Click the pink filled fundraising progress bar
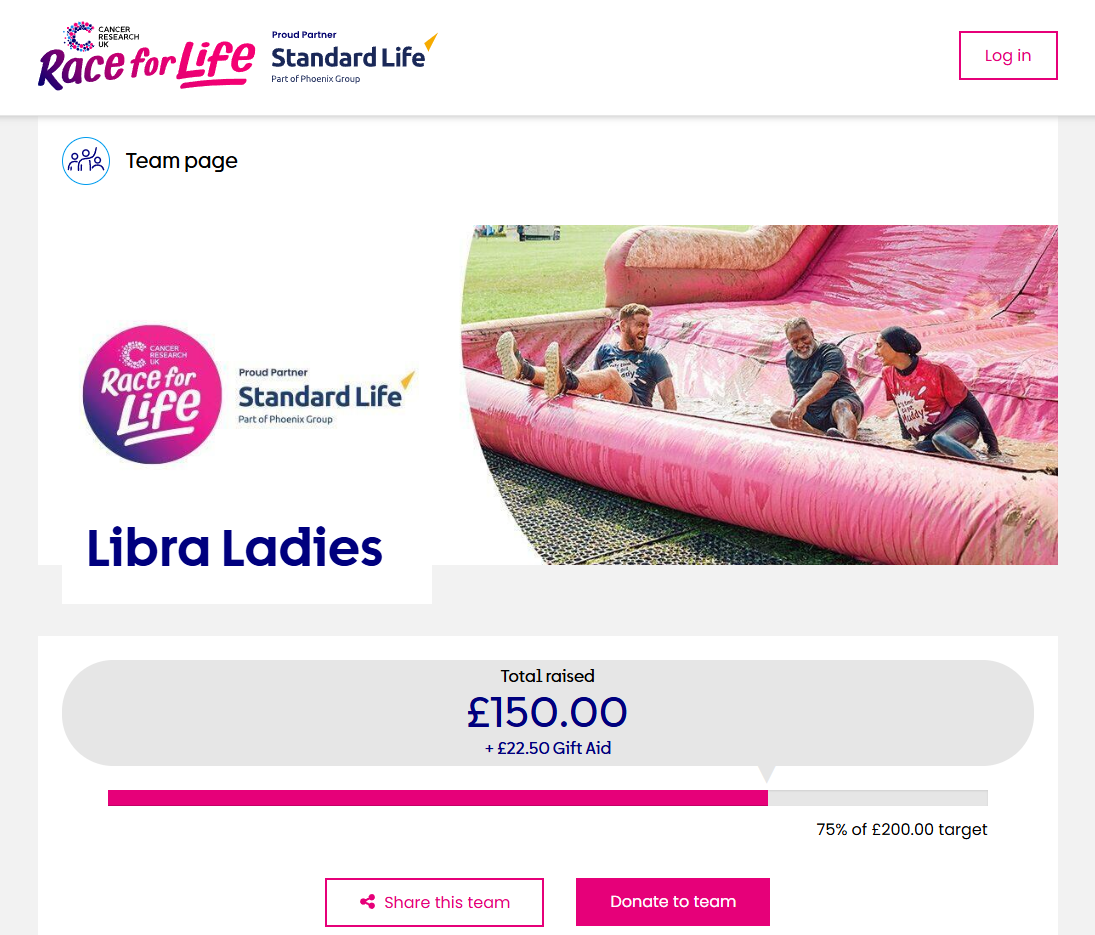 point(438,798)
